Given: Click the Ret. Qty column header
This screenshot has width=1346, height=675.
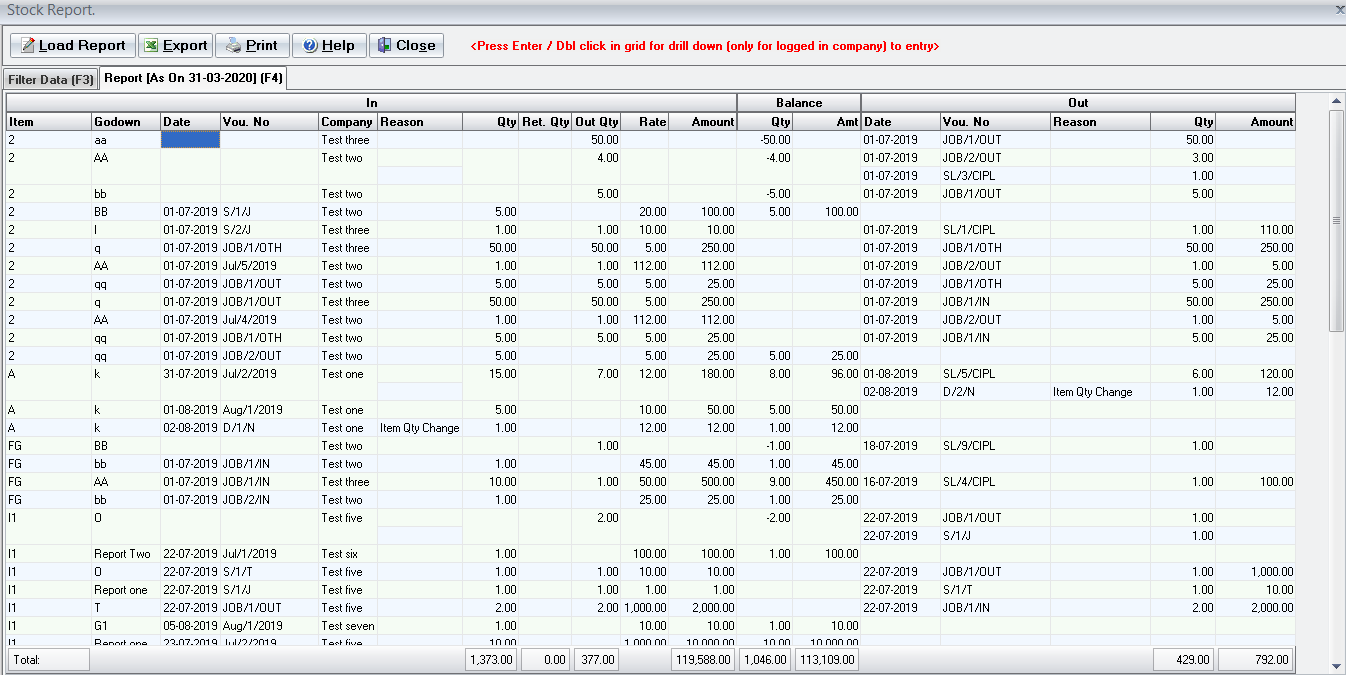Looking at the screenshot, I should 546,122.
